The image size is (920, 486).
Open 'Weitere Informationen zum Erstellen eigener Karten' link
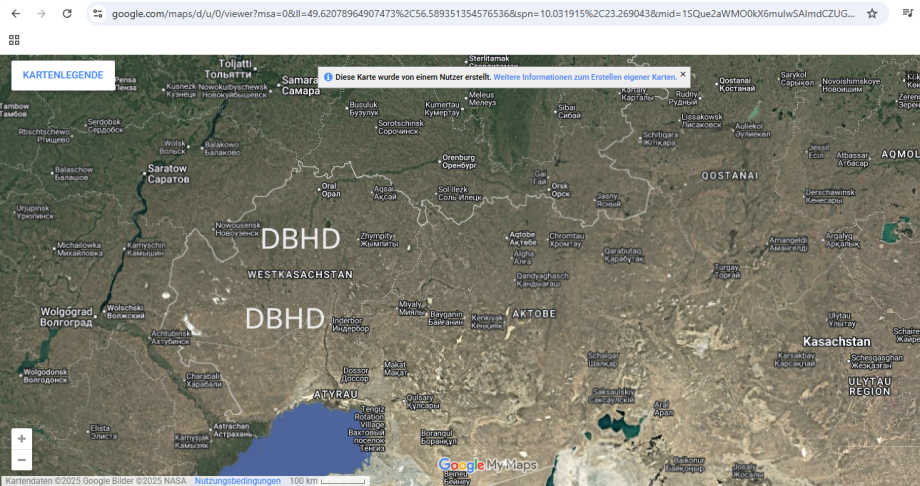click(585, 76)
